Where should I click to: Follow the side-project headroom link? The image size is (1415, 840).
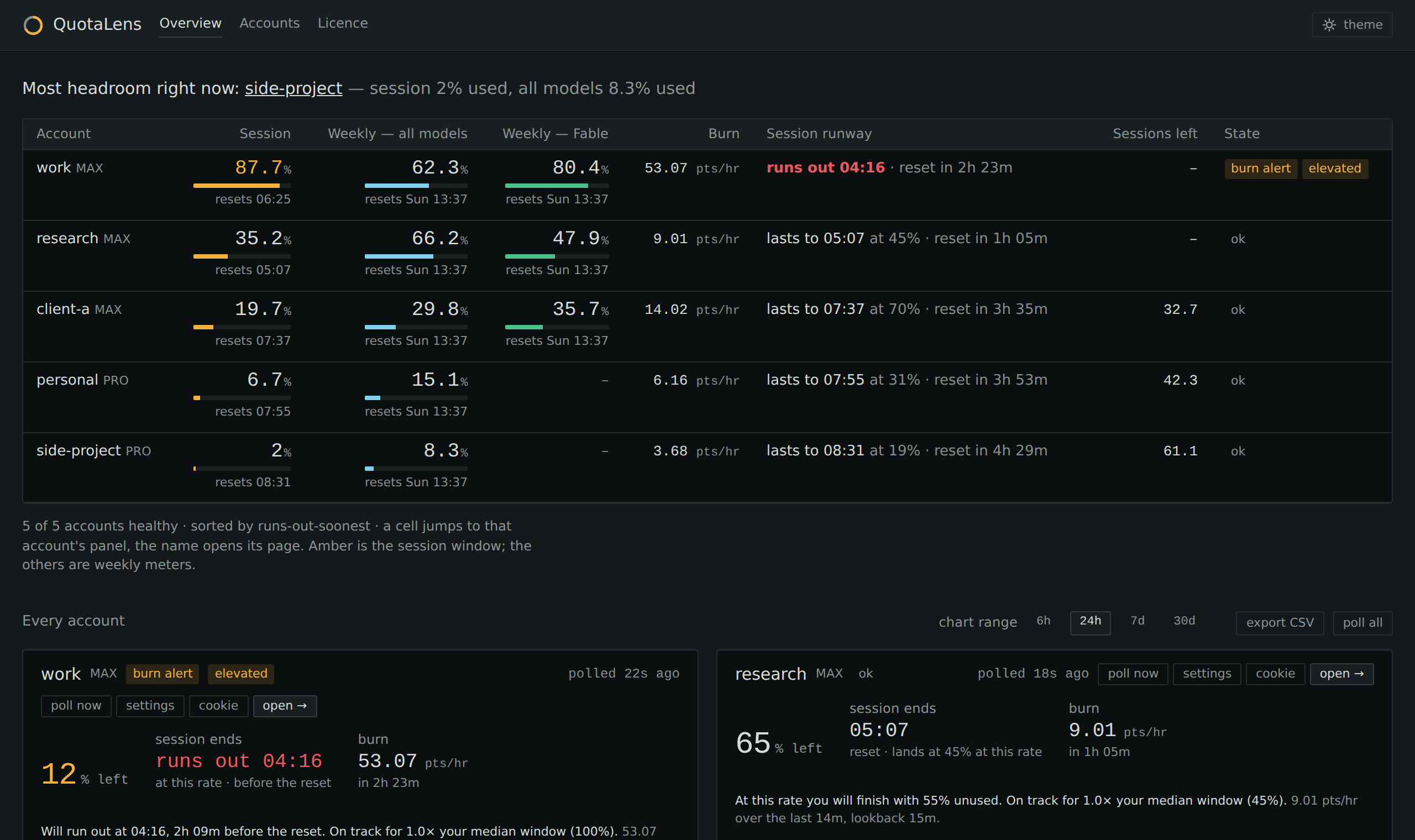(x=293, y=88)
